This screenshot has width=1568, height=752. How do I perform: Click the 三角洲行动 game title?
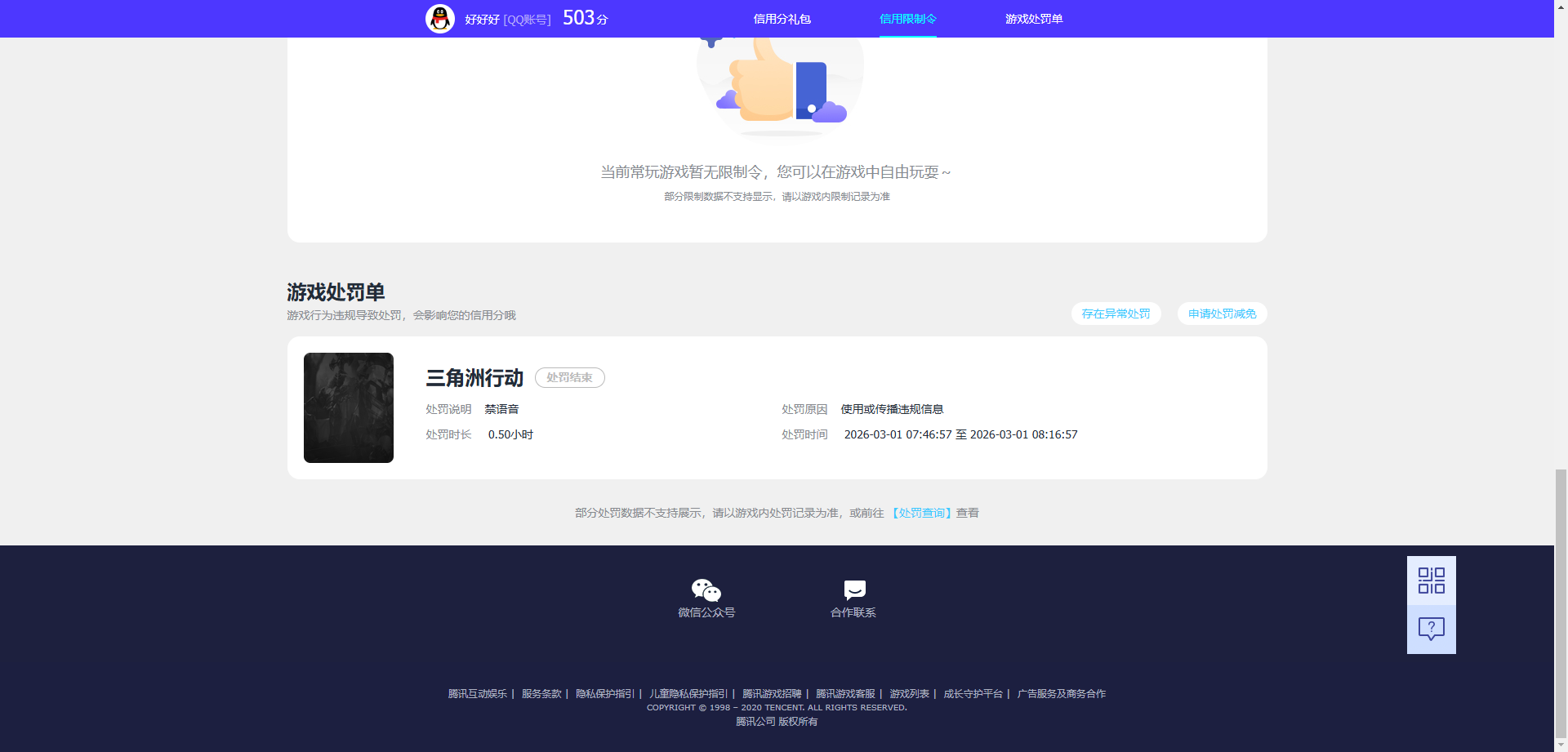[474, 378]
